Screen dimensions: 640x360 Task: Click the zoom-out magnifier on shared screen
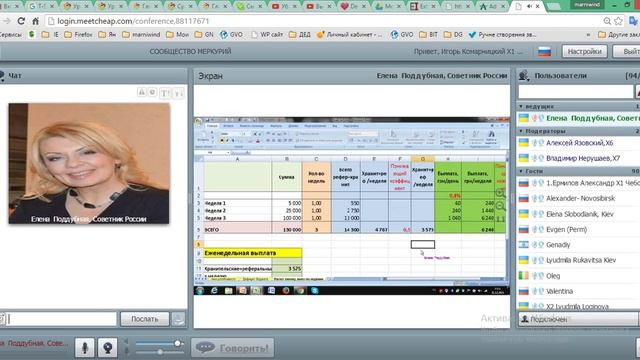coord(500,206)
